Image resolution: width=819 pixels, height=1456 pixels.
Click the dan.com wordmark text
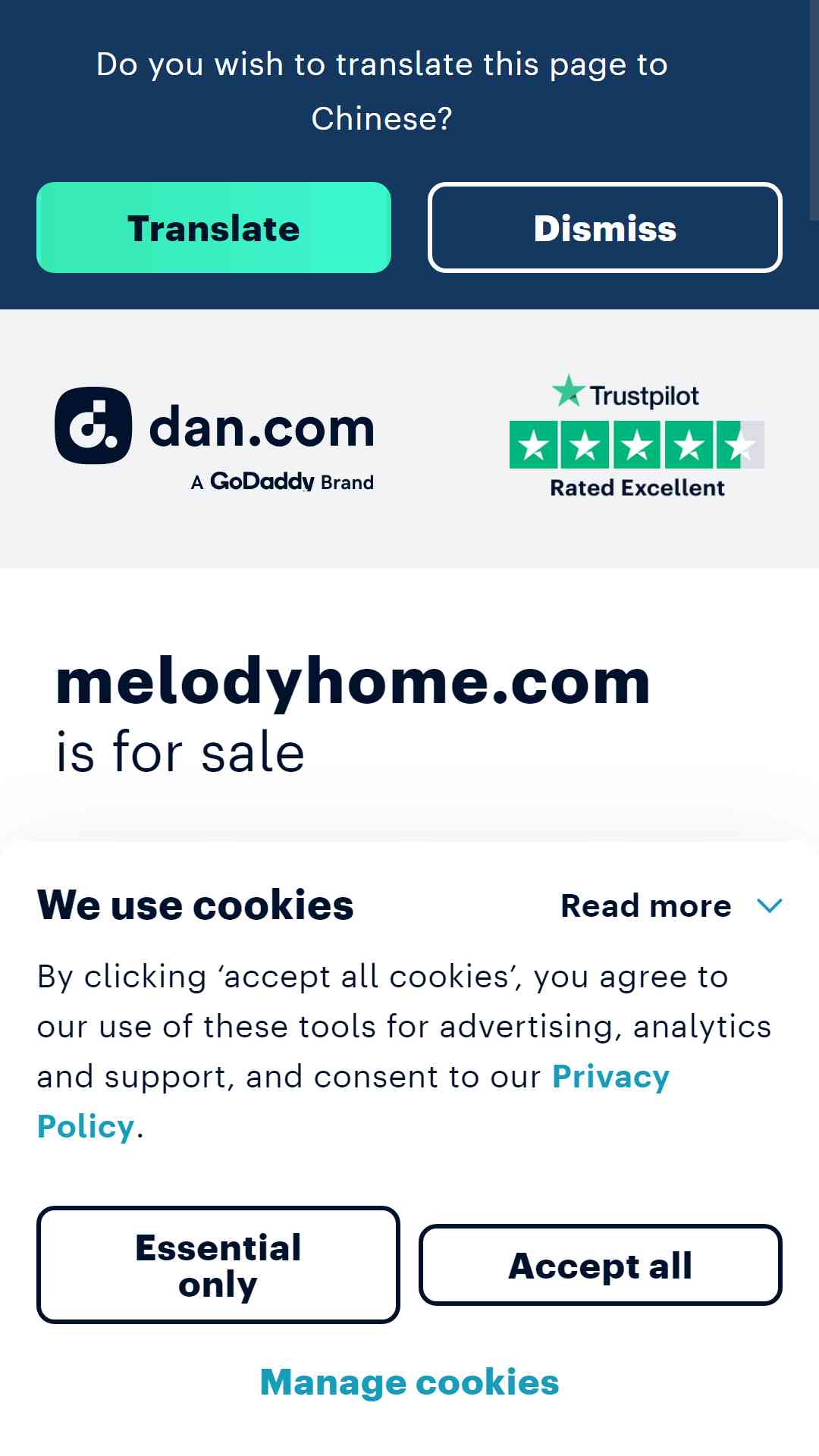pos(262,428)
